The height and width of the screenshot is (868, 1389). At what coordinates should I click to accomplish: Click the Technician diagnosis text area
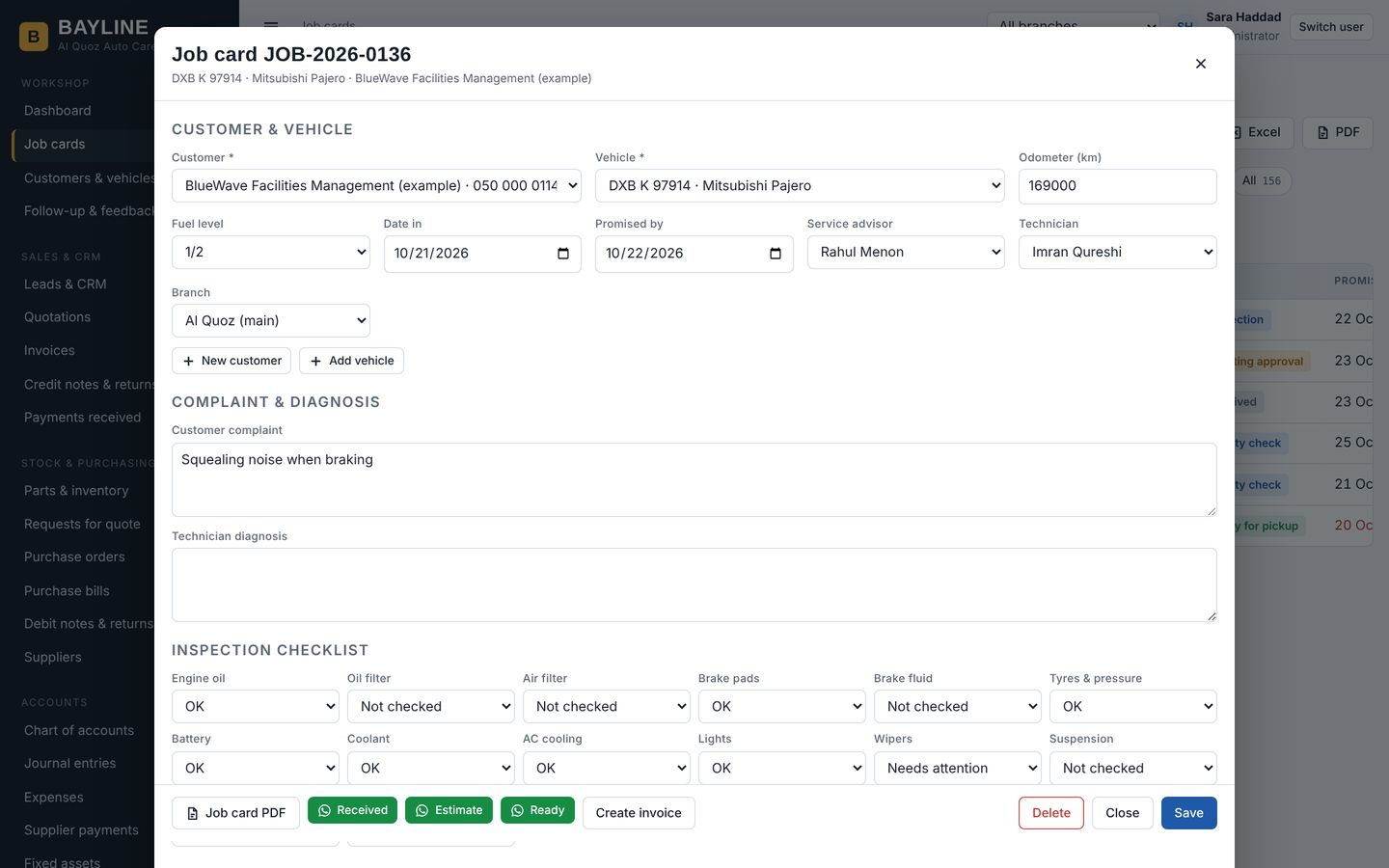pos(694,585)
